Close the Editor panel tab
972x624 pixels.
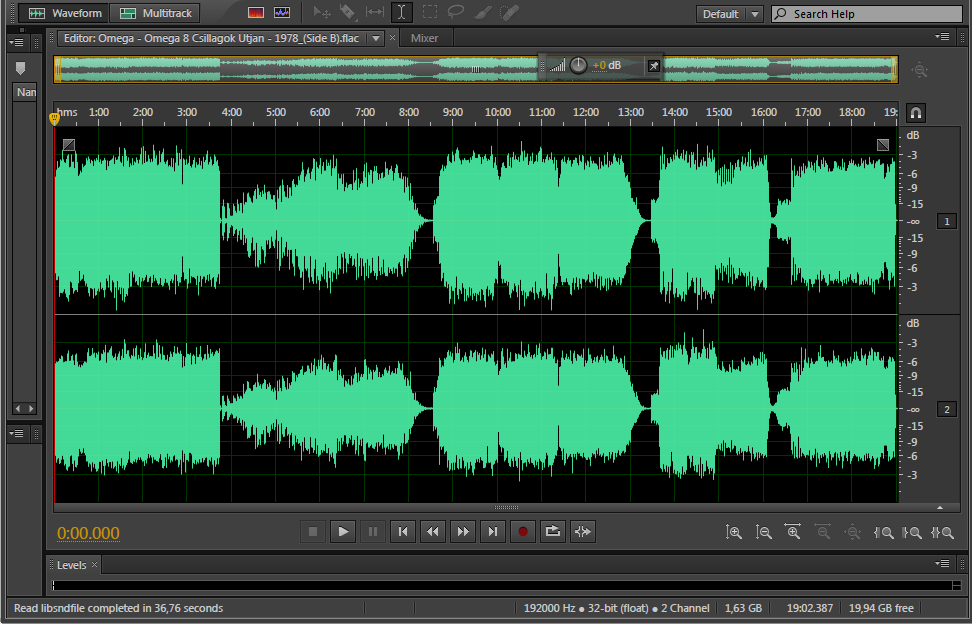coord(392,38)
